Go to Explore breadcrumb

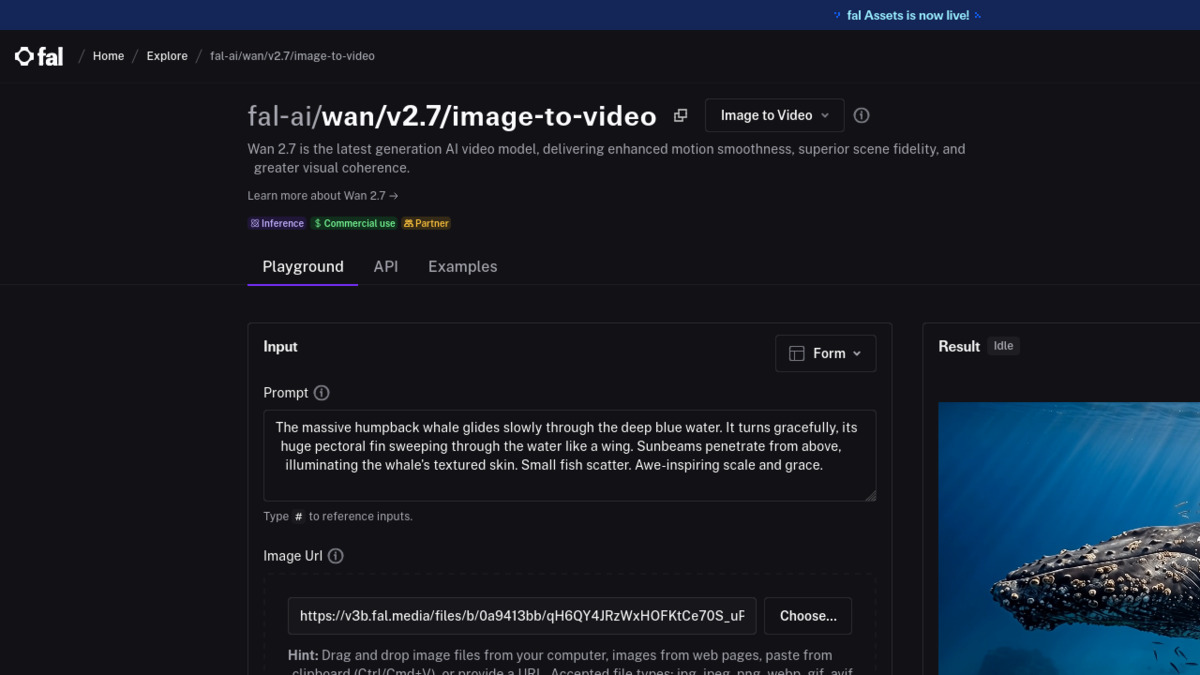(167, 56)
